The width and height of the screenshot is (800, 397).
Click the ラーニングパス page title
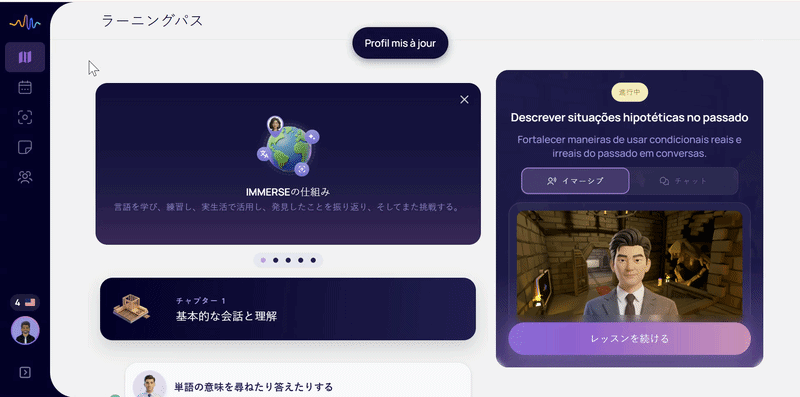click(153, 20)
